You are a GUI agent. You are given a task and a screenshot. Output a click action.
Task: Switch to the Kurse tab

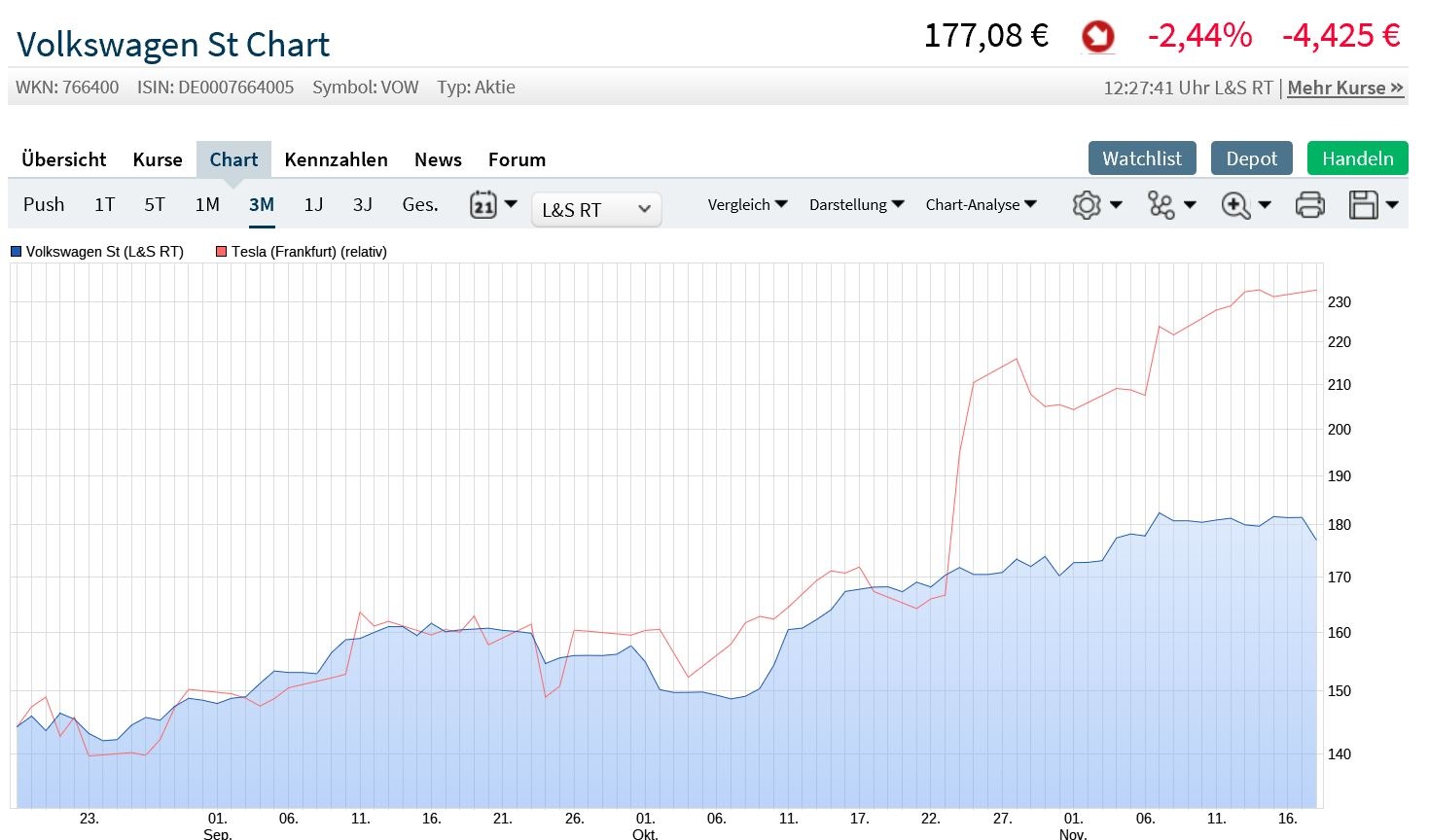[x=158, y=159]
